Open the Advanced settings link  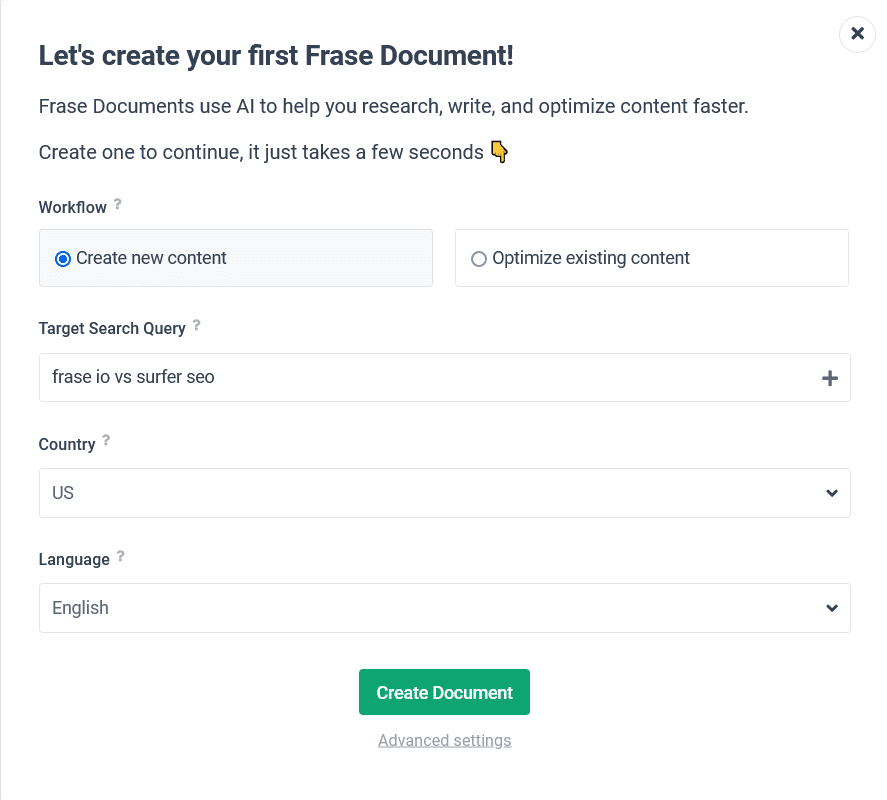pos(444,741)
